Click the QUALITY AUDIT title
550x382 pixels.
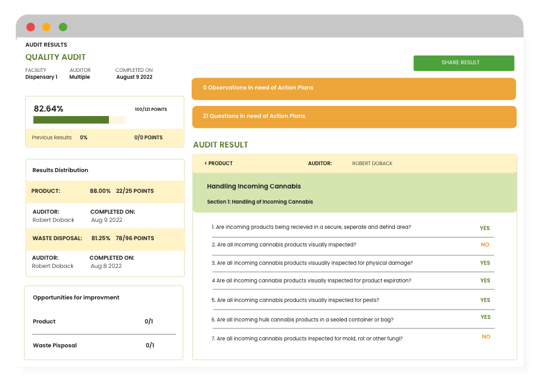tap(55, 57)
